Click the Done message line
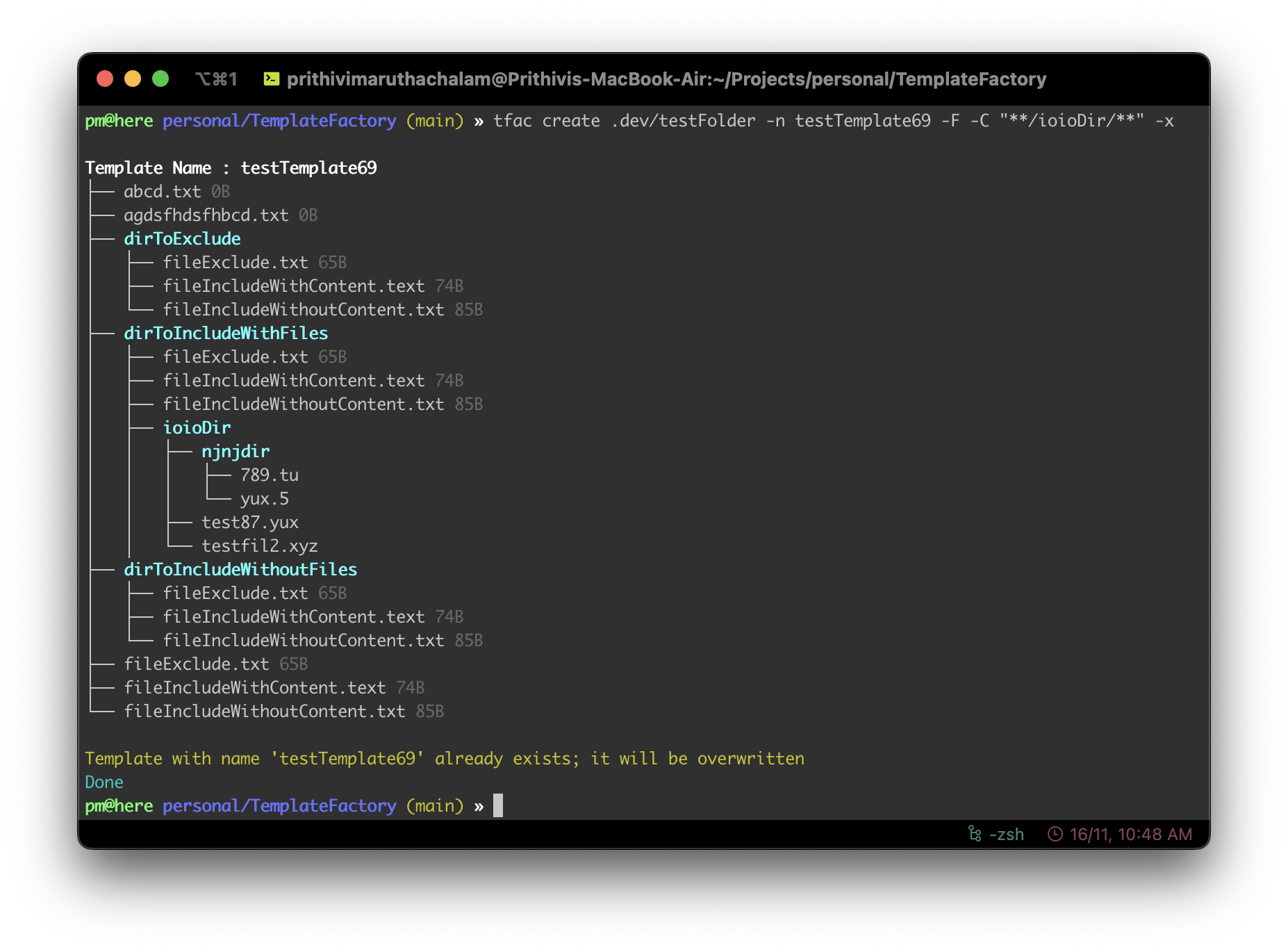Screen dimensions: 1288x952 click(x=104, y=782)
